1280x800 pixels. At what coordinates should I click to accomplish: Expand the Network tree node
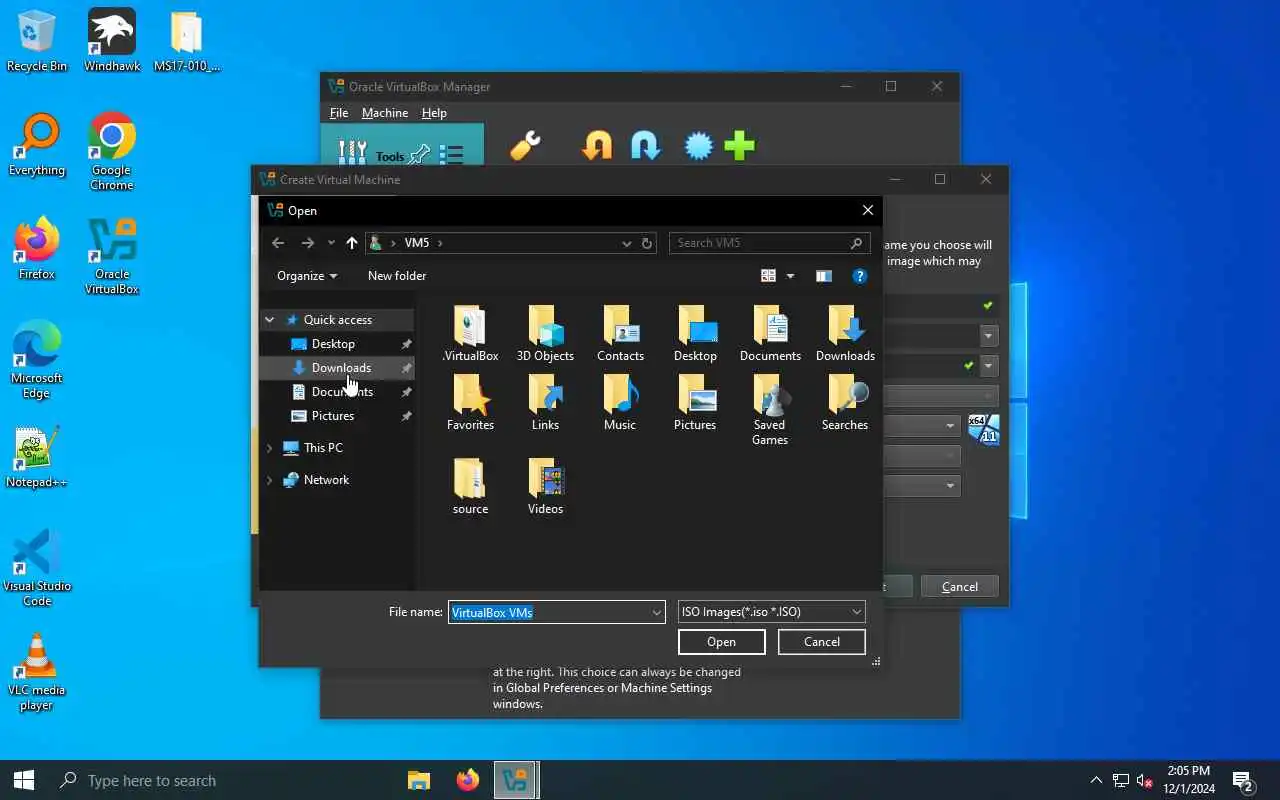(x=269, y=480)
